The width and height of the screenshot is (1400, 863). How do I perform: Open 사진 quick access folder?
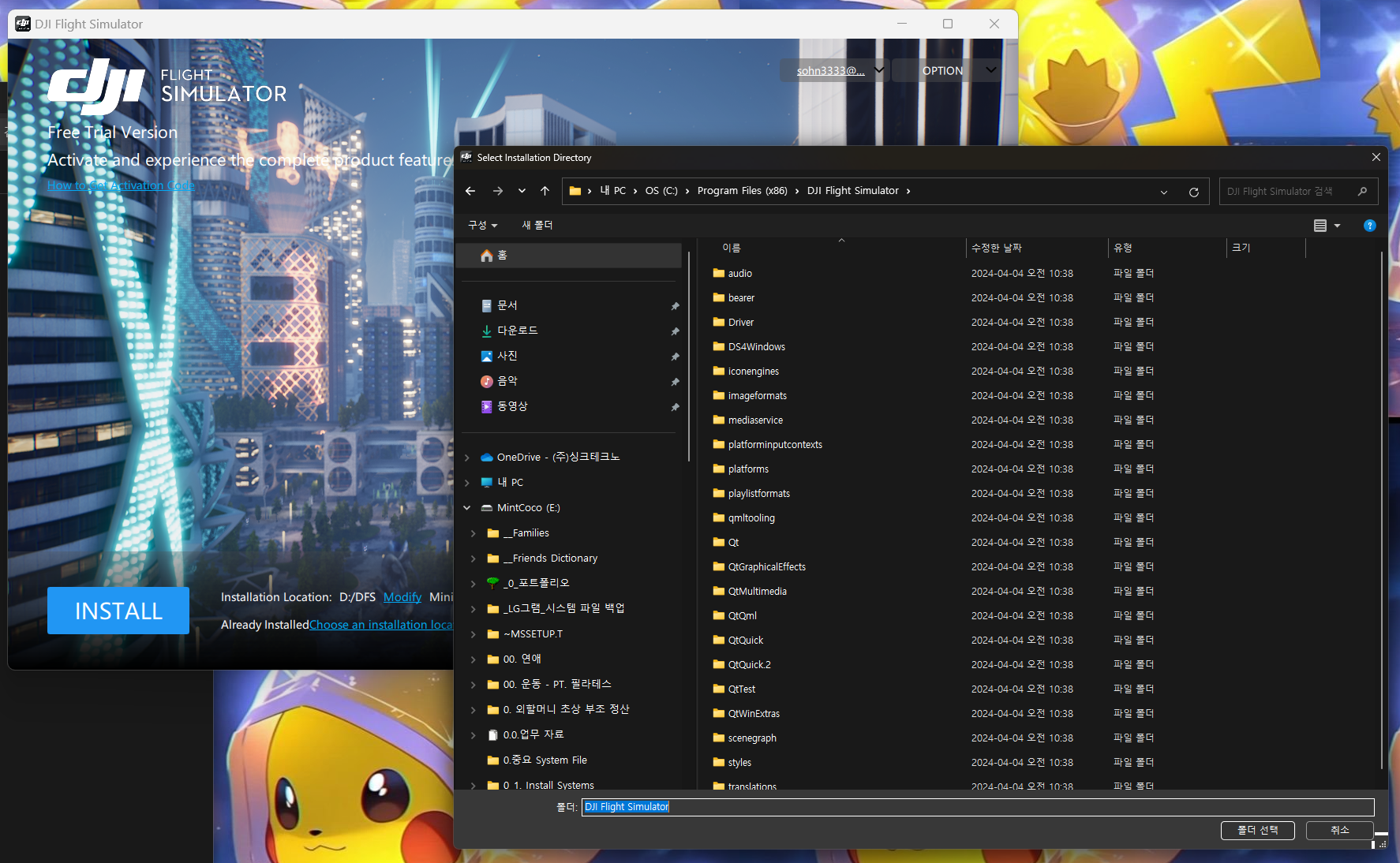(x=507, y=356)
